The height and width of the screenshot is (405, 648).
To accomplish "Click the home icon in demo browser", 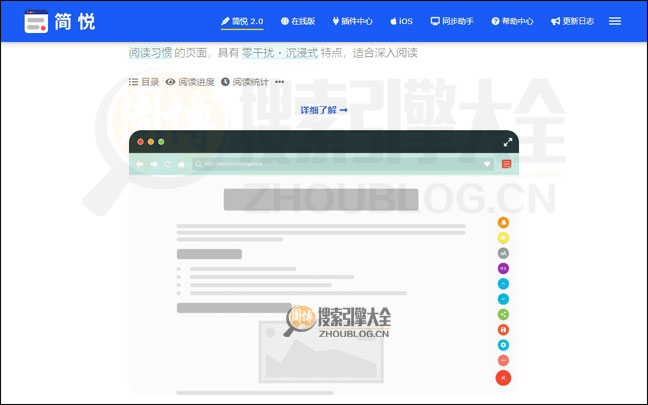I will tap(181, 164).
